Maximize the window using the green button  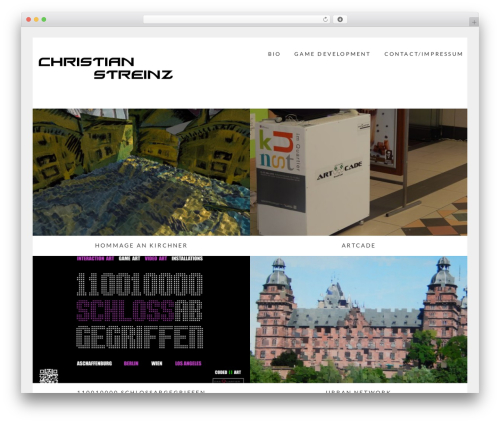point(44,20)
